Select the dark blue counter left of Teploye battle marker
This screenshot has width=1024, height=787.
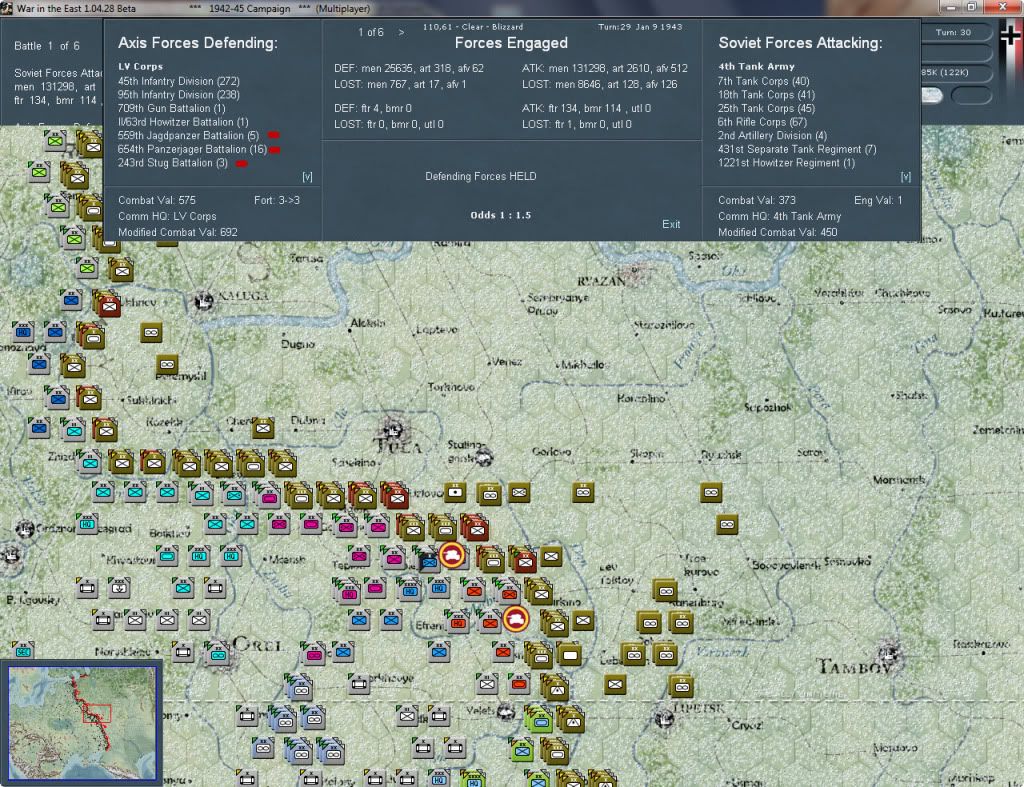point(428,560)
